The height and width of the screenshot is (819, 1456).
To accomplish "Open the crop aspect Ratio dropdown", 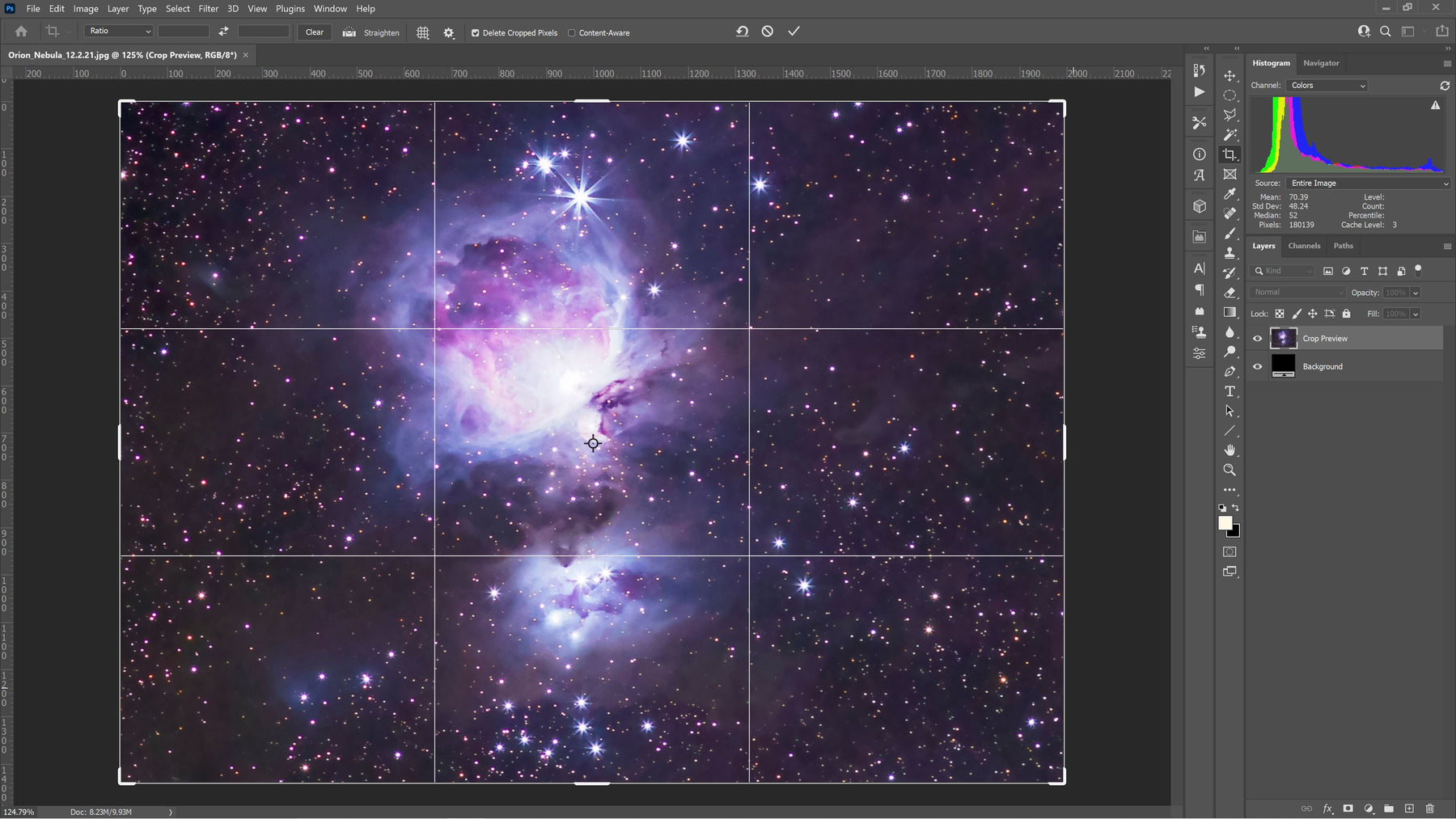I will (118, 31).
